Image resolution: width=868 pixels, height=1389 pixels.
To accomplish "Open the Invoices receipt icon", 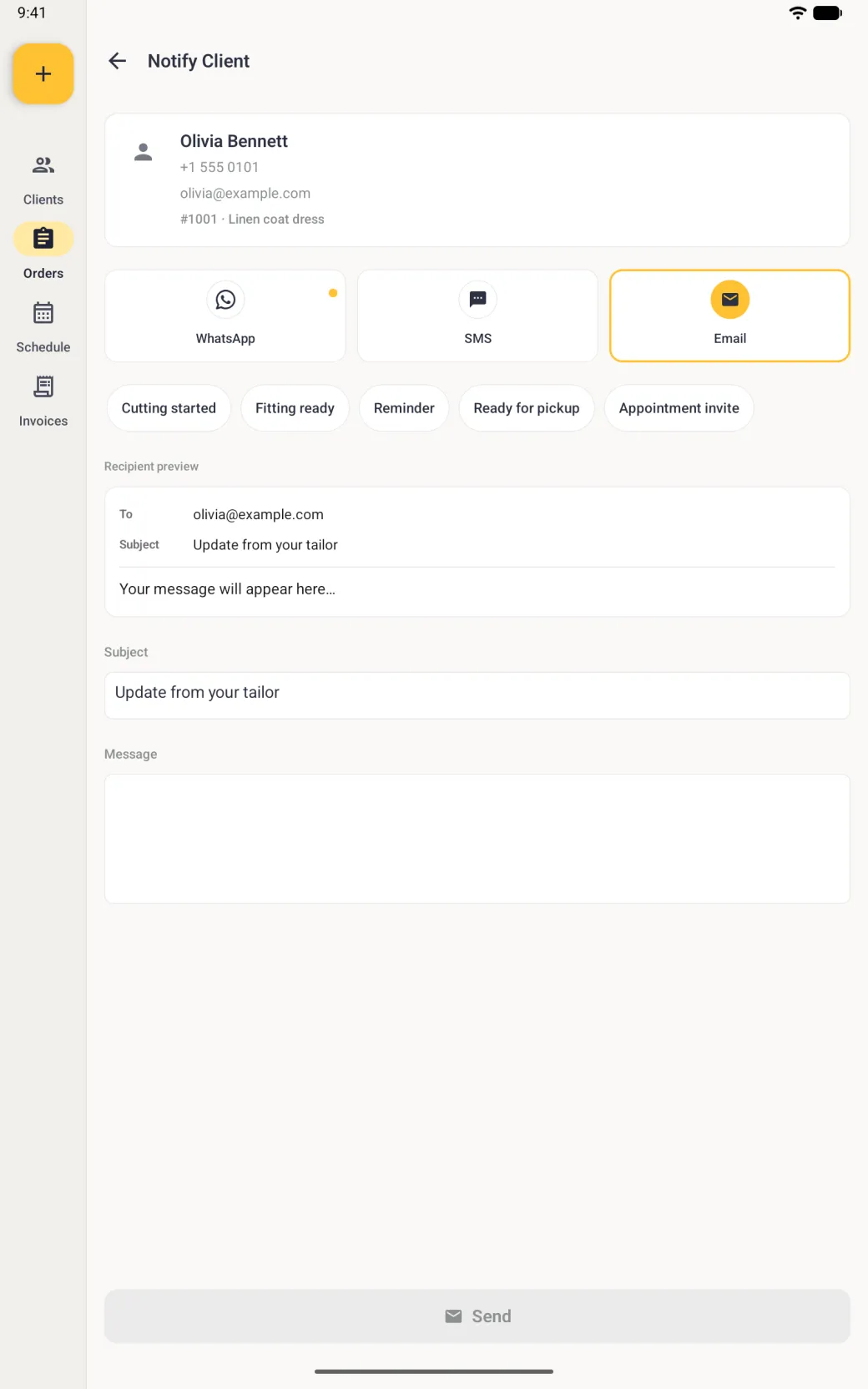I will 43,386.
